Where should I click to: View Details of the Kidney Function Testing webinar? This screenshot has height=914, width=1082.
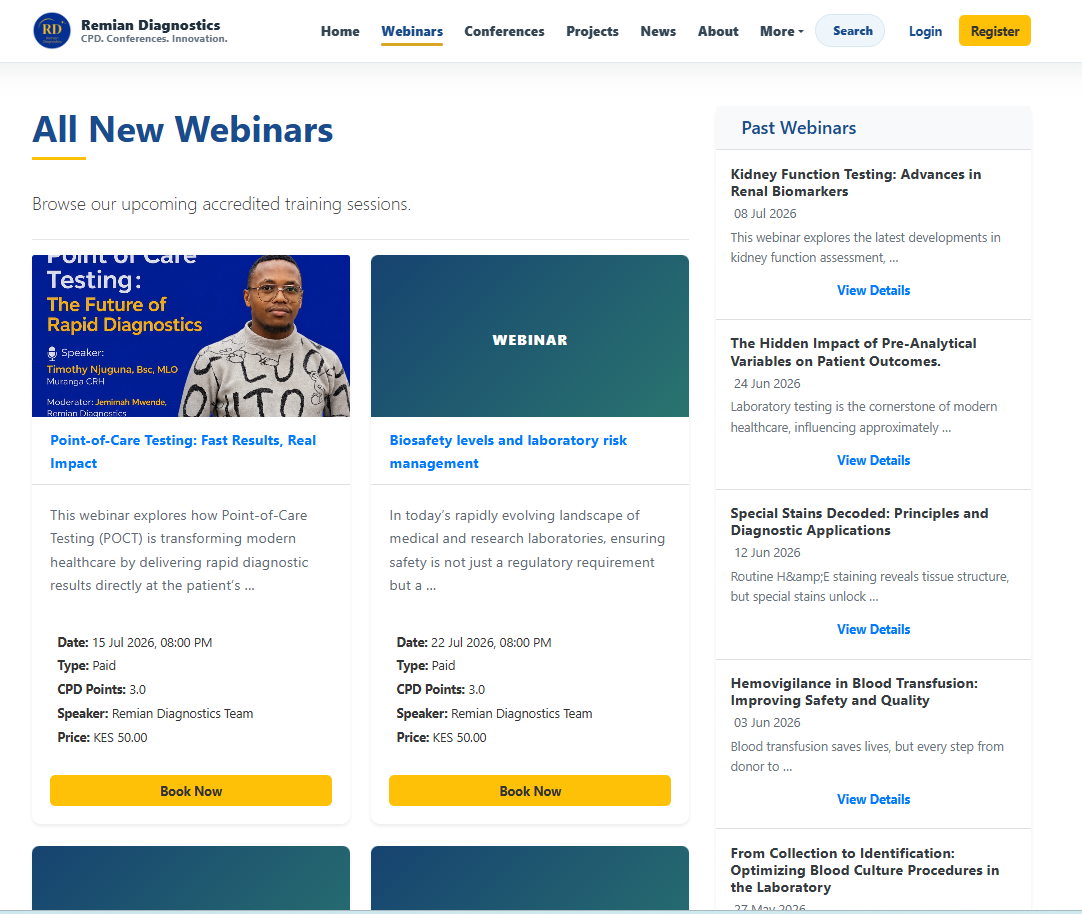pyautogui.click(x=874, y=290)
